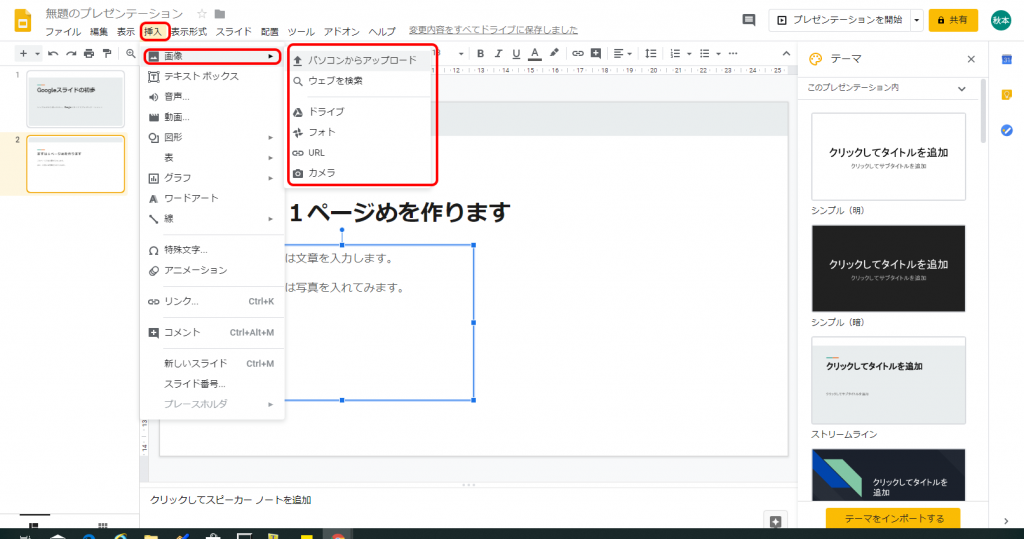Click the line spacing icon
Viewport: 1024px width, 539px height.
(x=650, y=54)
